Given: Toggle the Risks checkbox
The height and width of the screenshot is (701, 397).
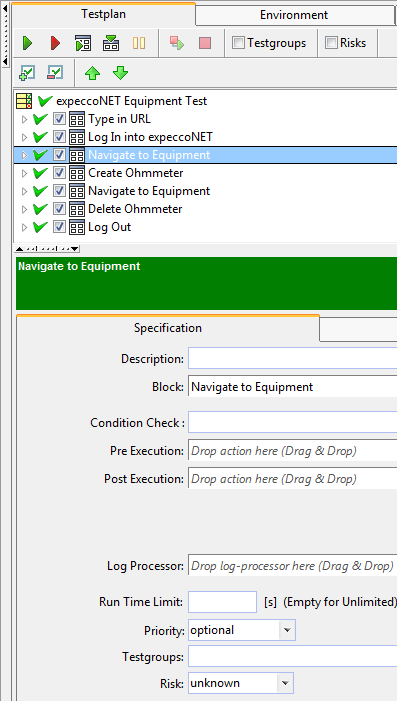Looking at the screenshot, I should click(331, 43).
